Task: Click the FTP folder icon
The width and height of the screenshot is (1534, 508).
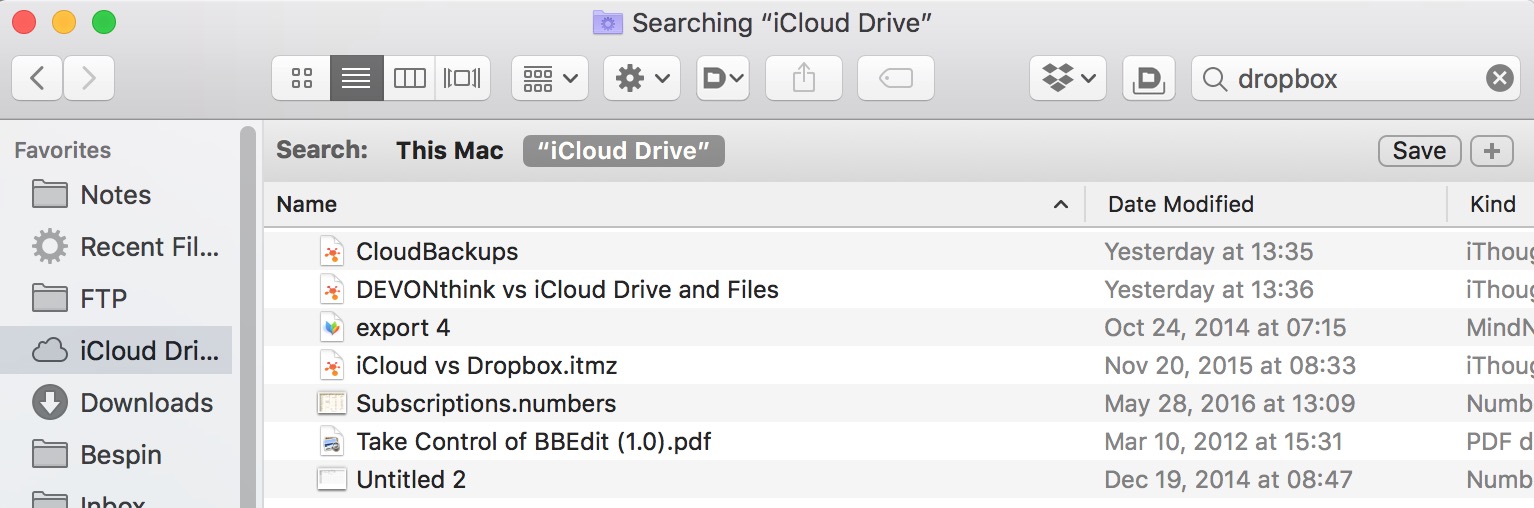Action: point(50,298)
